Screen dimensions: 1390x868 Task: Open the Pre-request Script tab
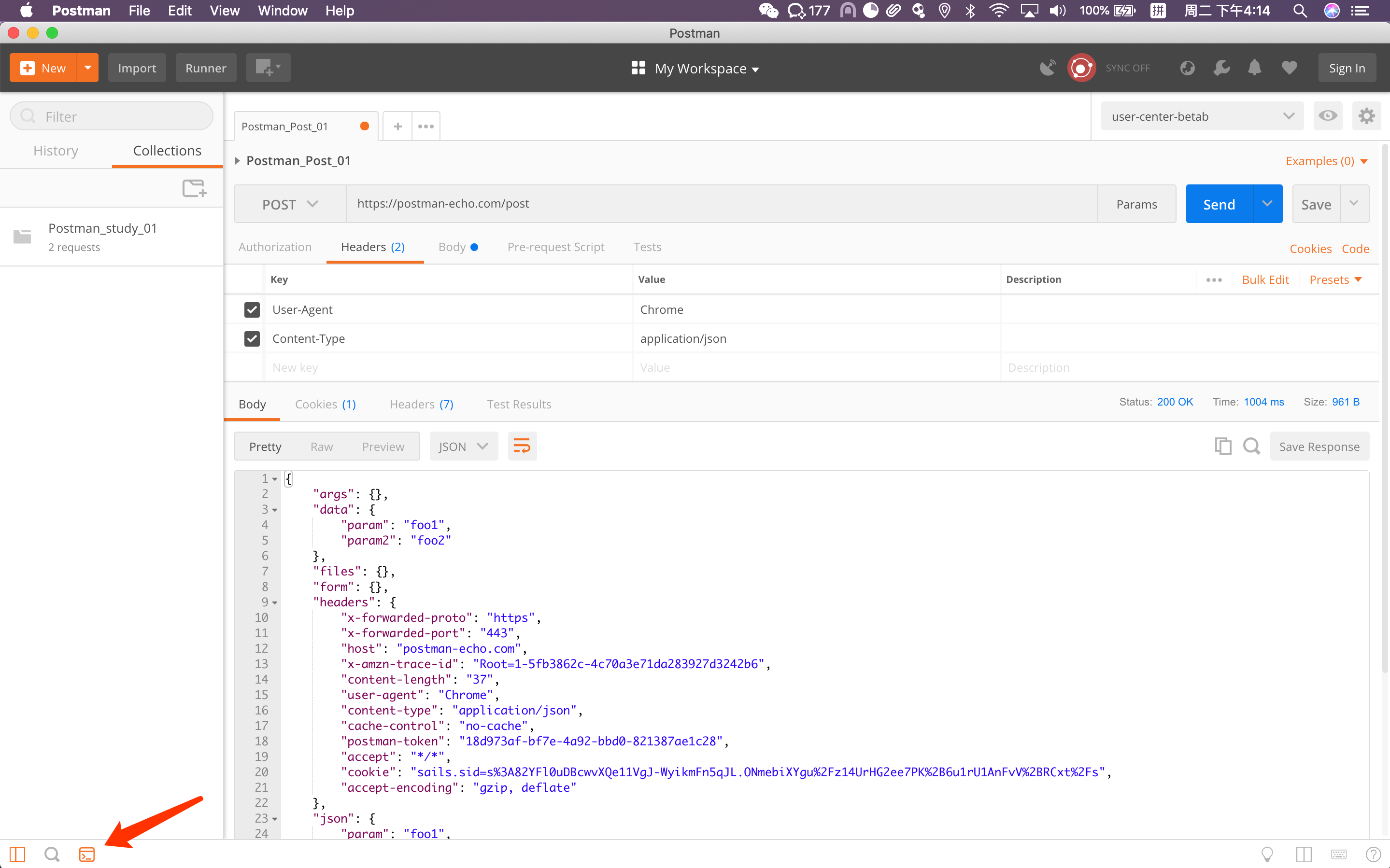(x=556, y=247)
